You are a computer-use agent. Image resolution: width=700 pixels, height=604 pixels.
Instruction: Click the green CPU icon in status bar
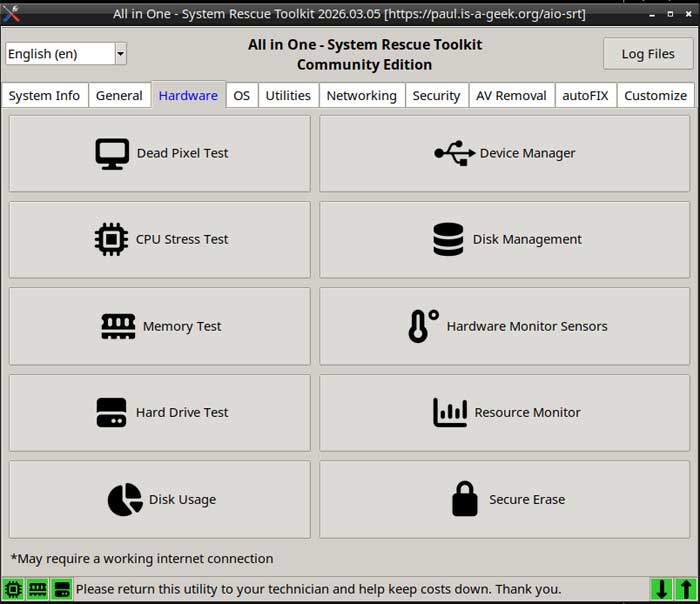[x=13, y=590]
